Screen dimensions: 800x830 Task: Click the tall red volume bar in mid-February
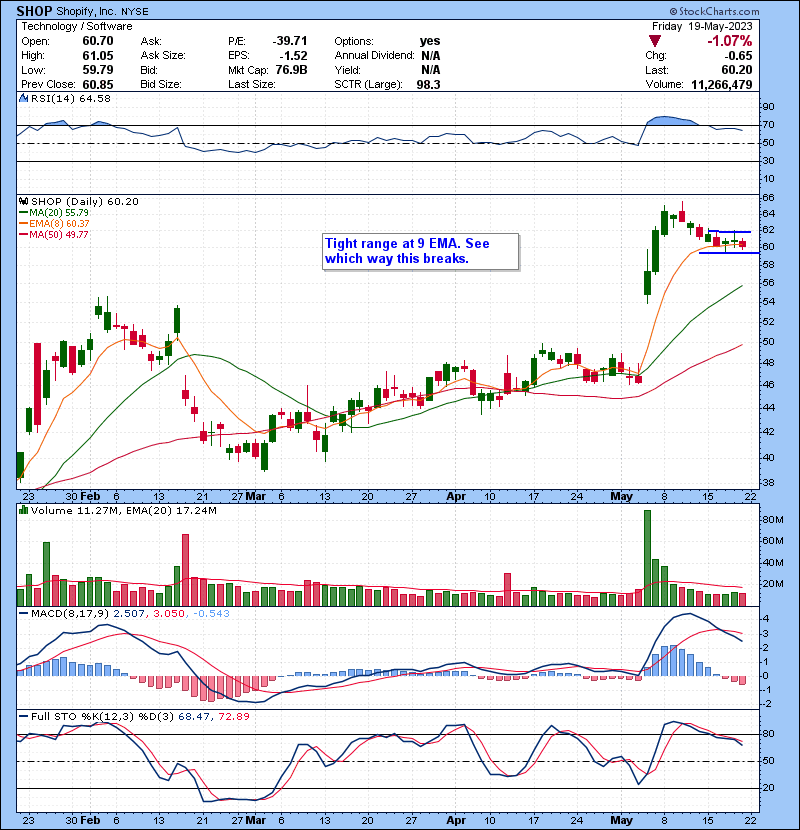[x=185, y=570]
